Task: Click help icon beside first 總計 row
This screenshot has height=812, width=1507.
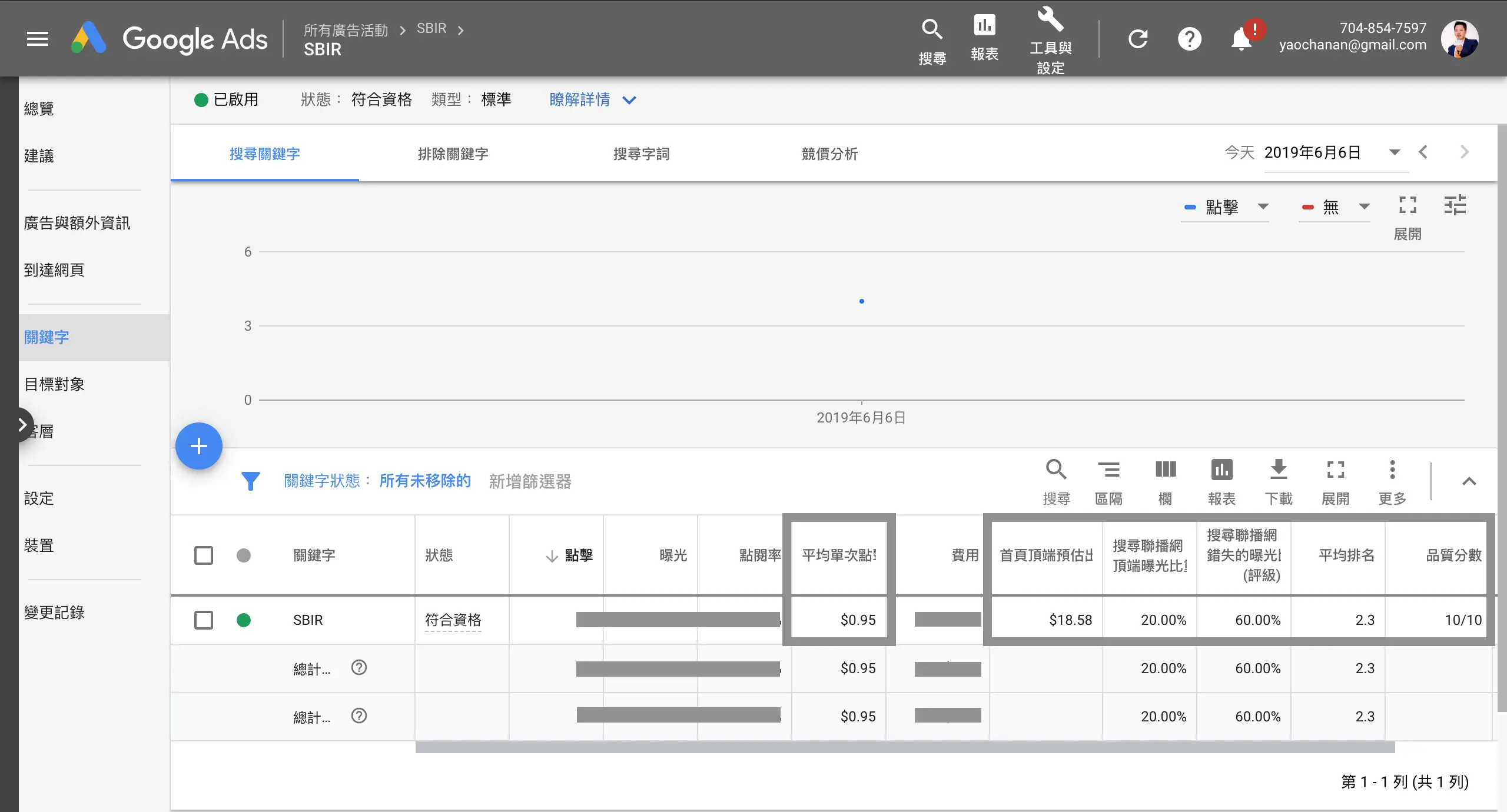Action: tap(359, 667)
